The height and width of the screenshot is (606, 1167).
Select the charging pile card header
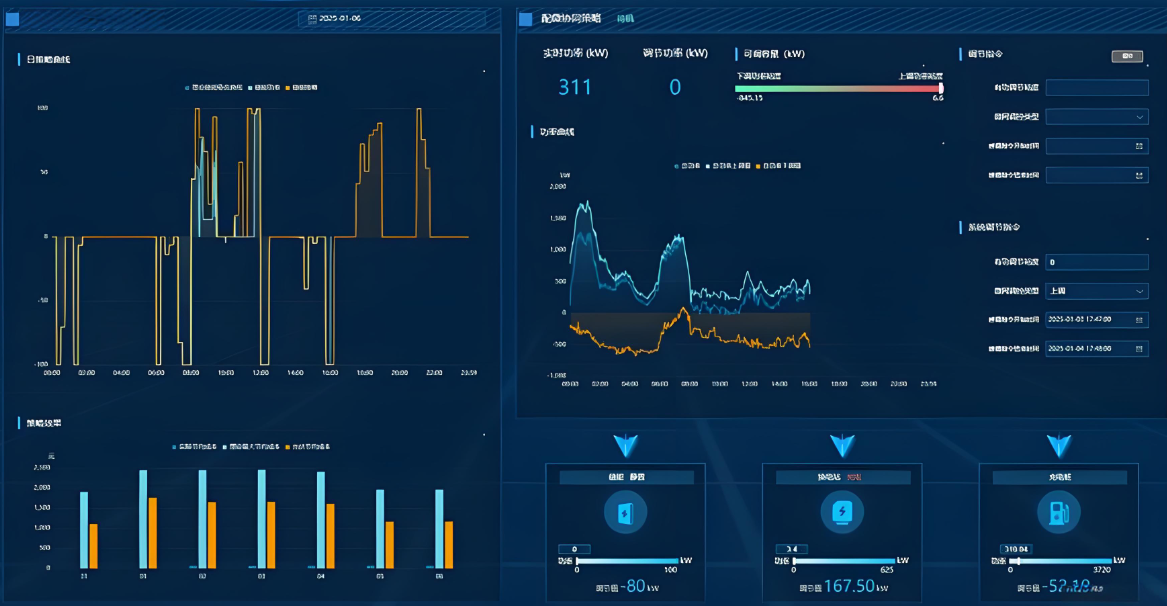1058,478
